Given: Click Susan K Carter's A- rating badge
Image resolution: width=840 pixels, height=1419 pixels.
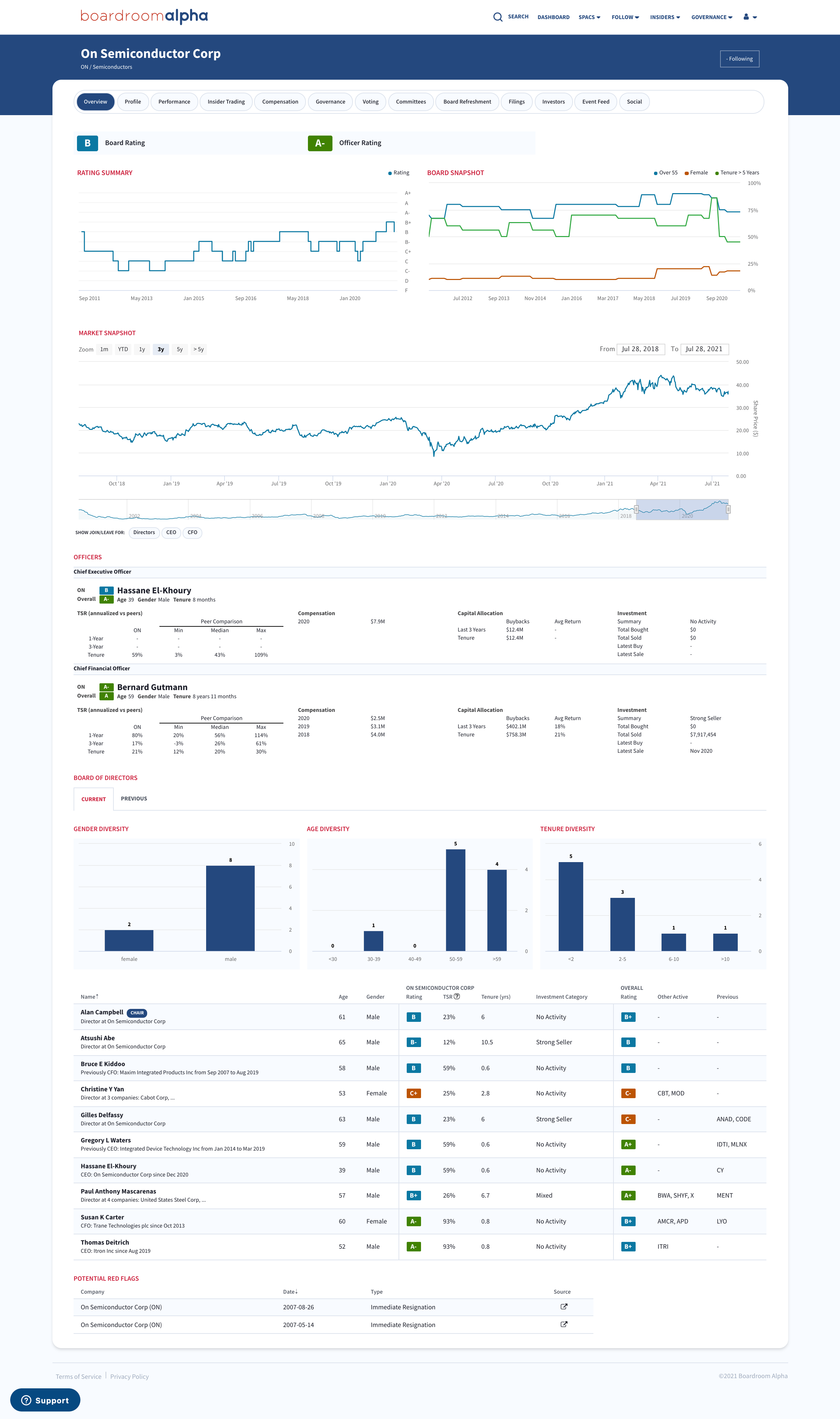Looking at the screenshot, I should (414, 1221).
